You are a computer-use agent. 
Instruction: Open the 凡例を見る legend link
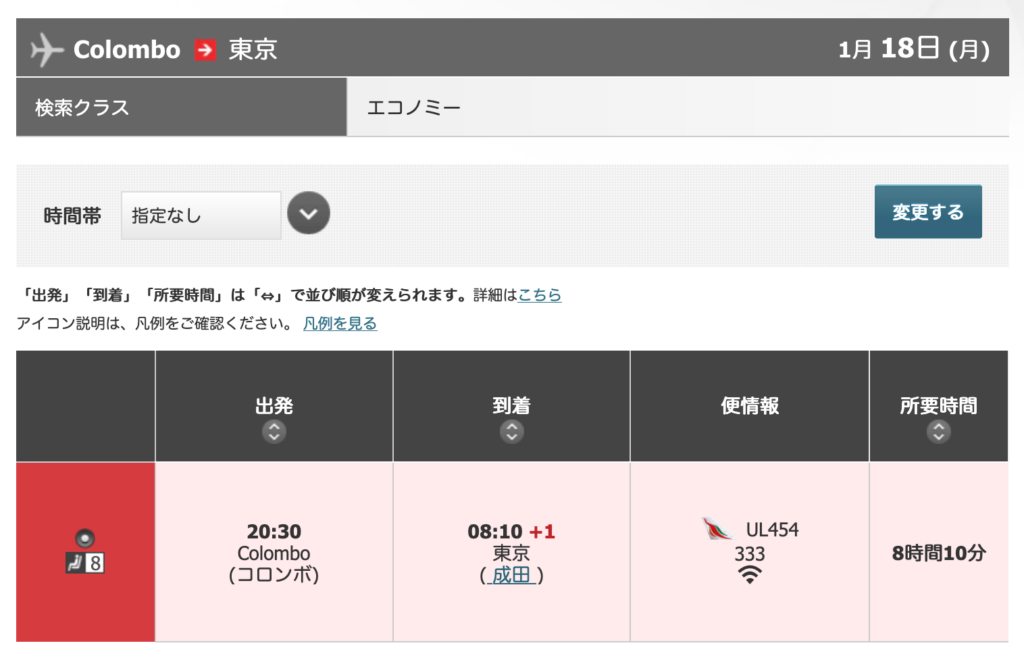click(340, 323)
